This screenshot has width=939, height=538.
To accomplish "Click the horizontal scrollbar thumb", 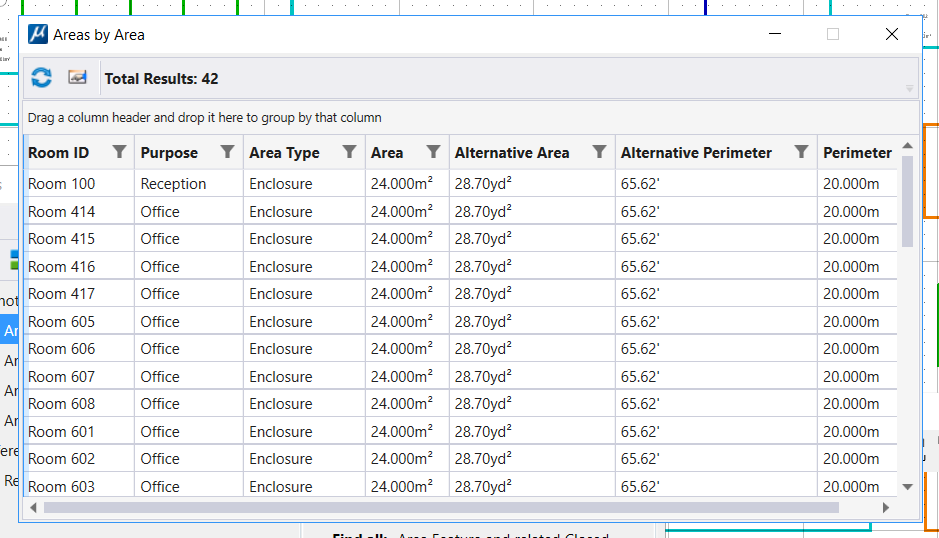I will 441,508.
